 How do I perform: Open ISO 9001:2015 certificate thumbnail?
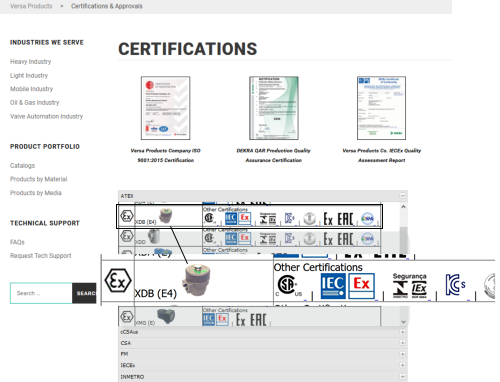click(166, 108)
